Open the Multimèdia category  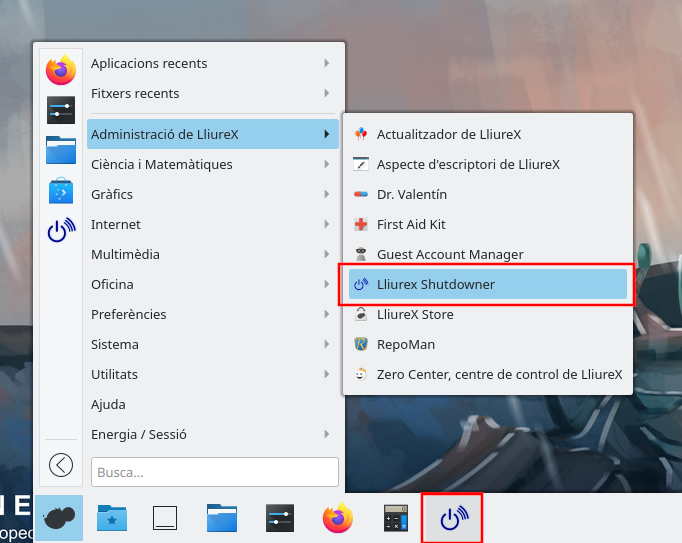[212, 254]
